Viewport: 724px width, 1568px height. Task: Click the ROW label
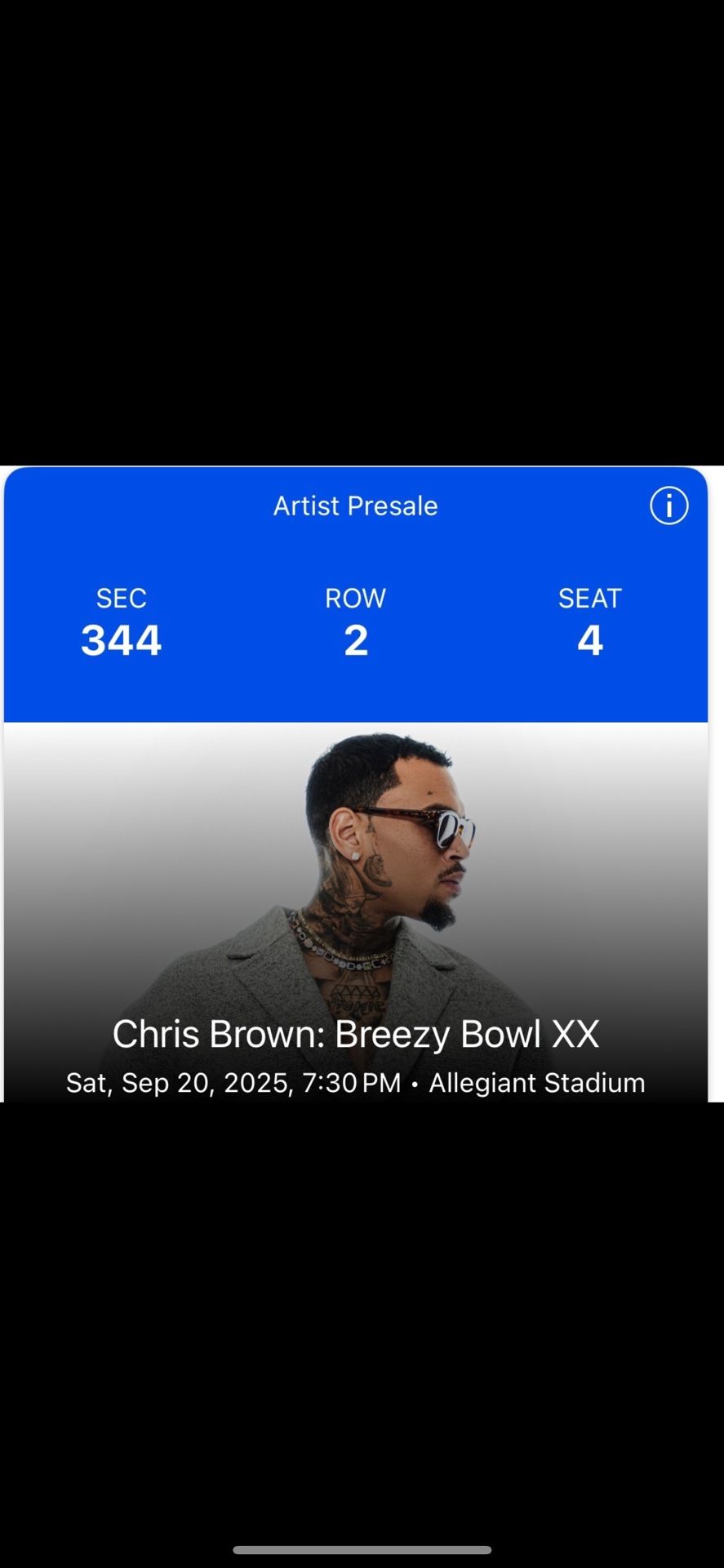tap(355, 599)
